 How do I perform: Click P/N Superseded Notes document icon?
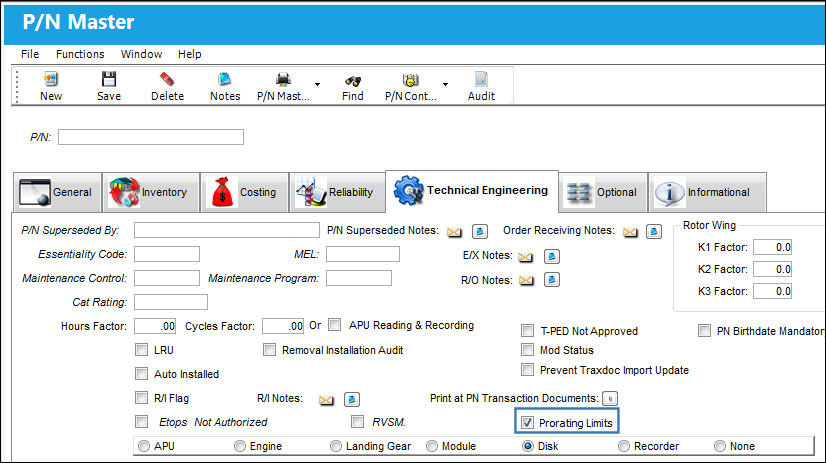click(x=479, y=231)
